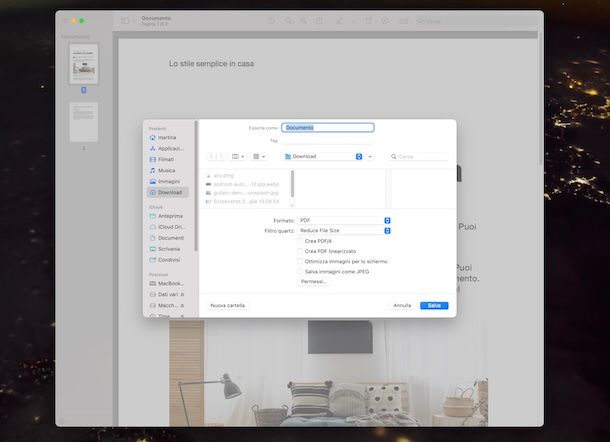Select page 2 thumbnail in Preview
Image resolution: width=610 pixels, height=442 pixels.
click(x=84, y=122)
